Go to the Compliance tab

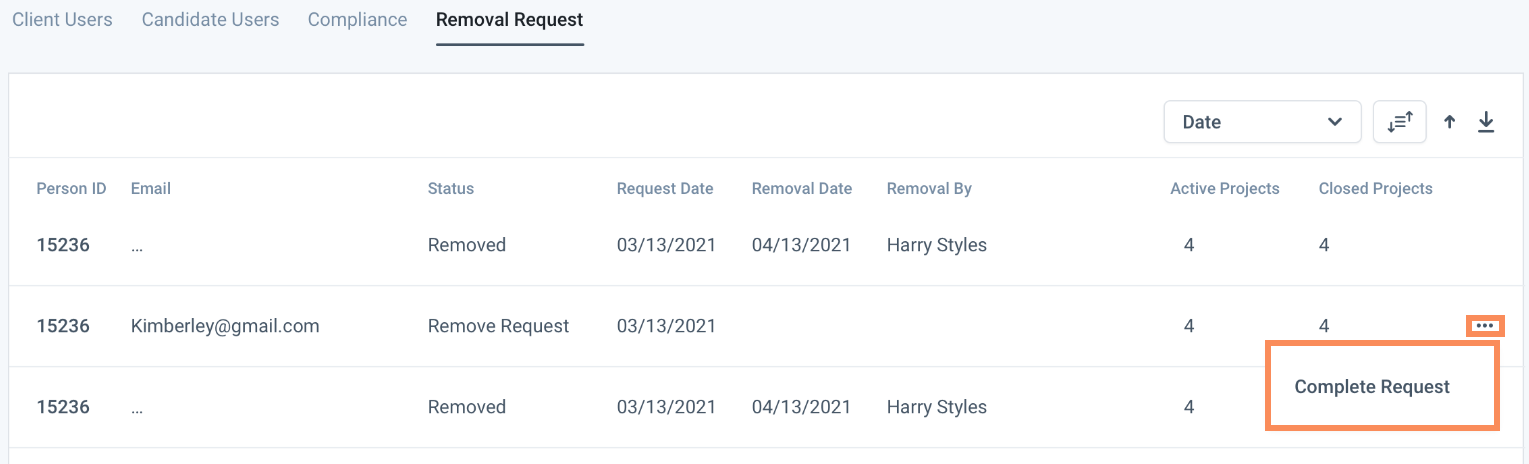357,20
